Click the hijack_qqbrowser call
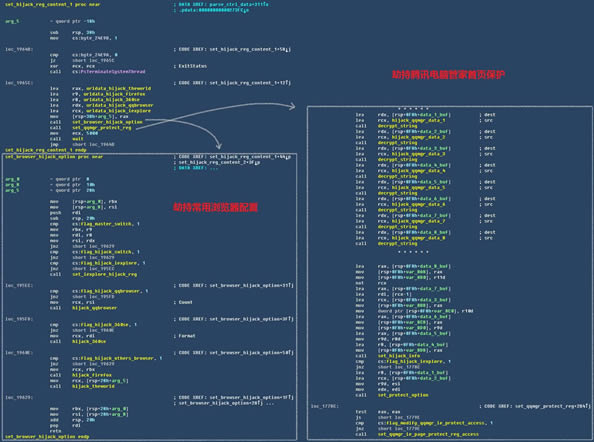Image resolution: width=594 pixels, height=442 pixels. (x=94, y=308)
